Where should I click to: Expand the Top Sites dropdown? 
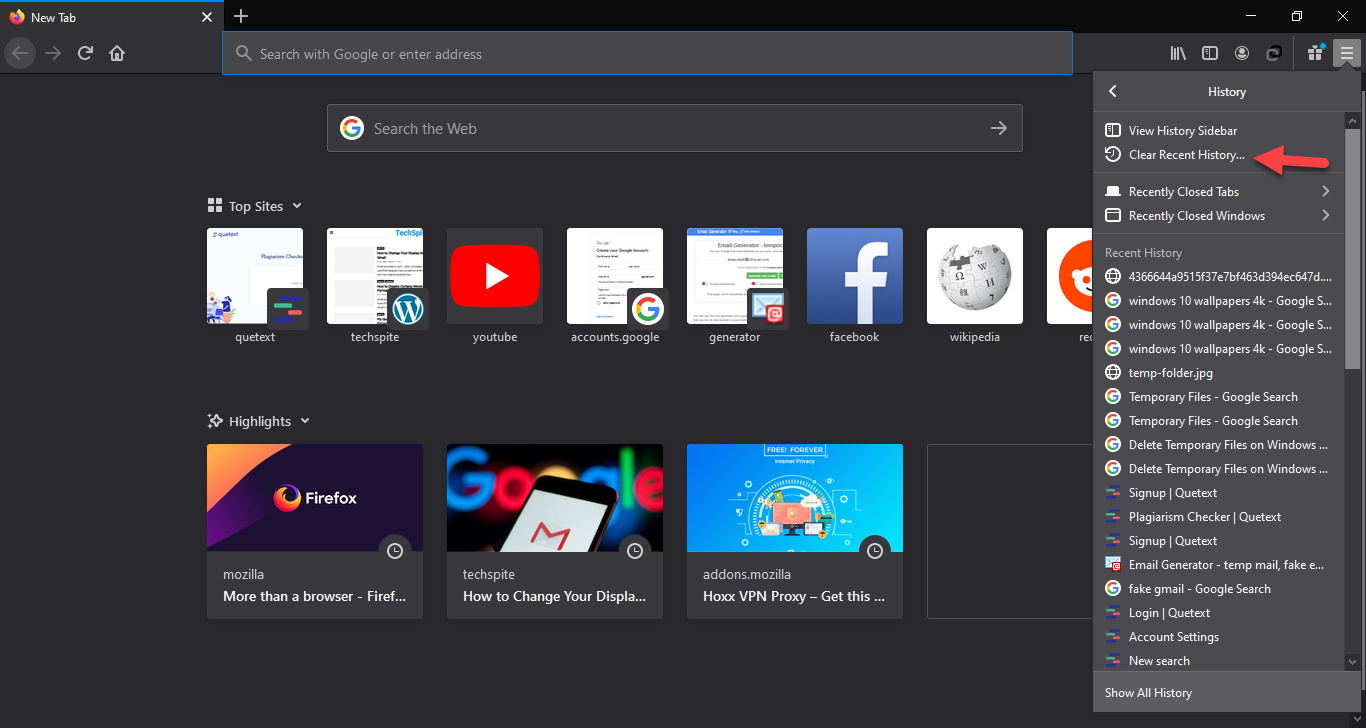297,206
